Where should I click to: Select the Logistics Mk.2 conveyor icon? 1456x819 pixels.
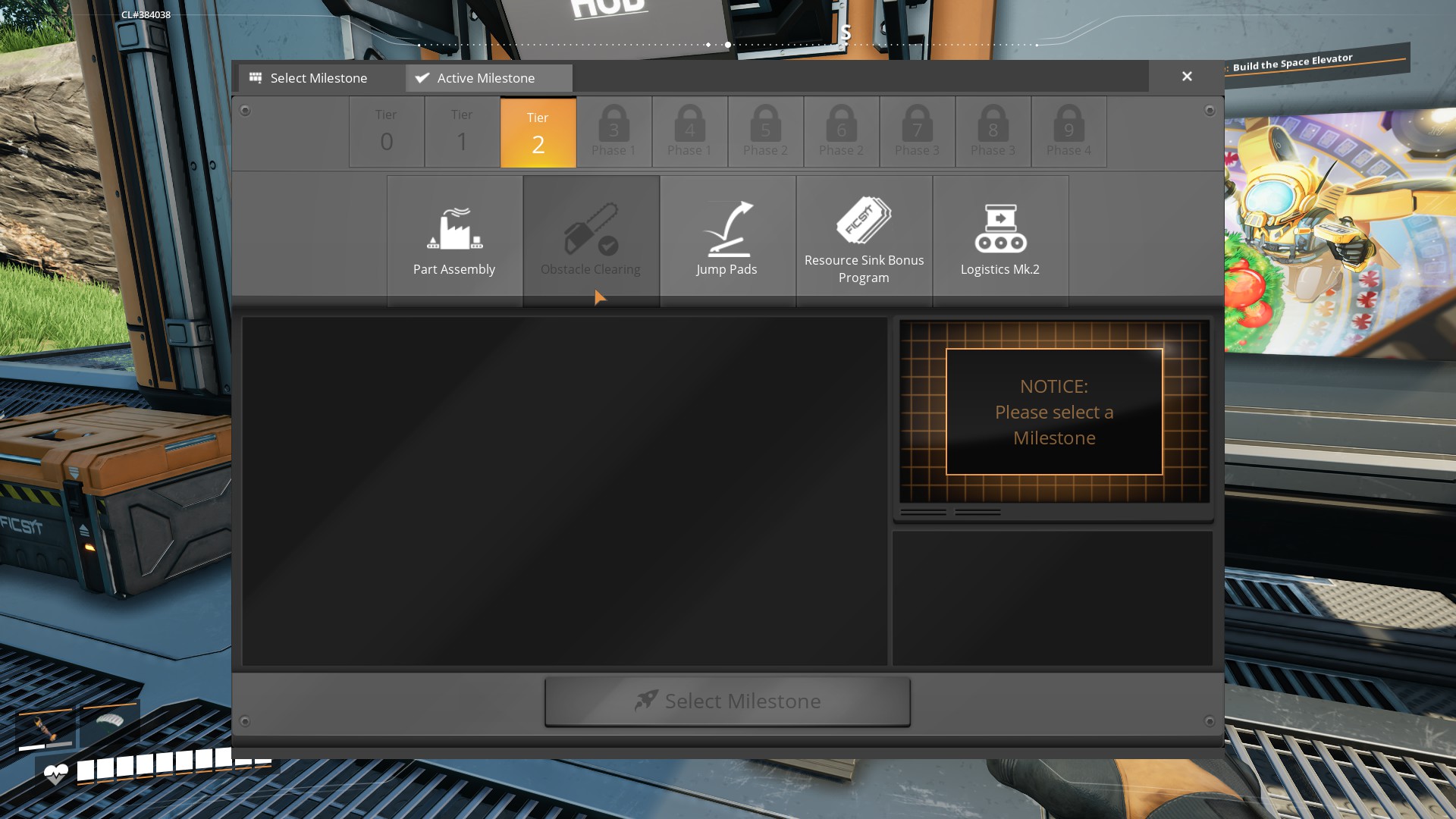tap(1000, 228)
